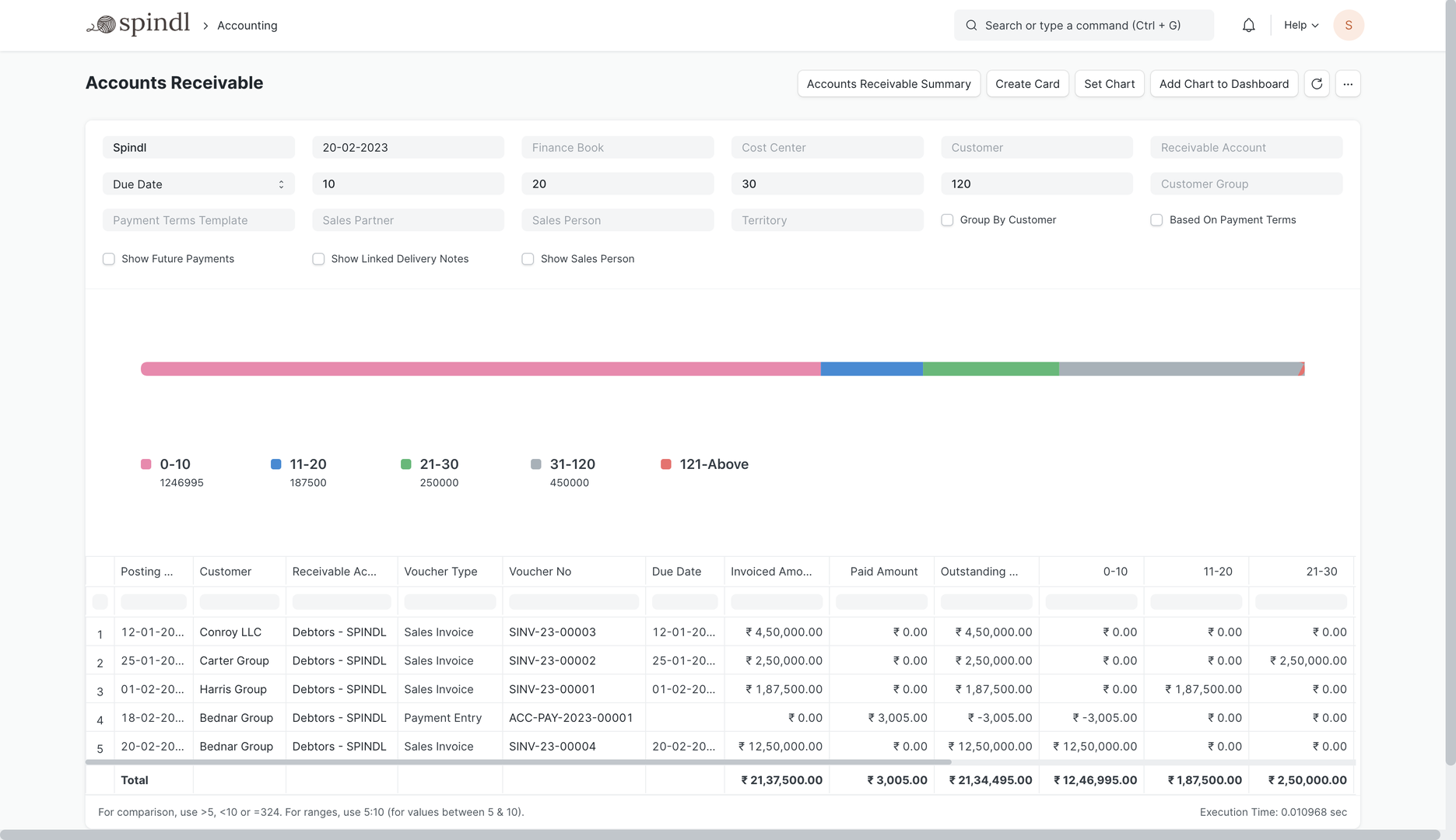Open the Sales Partner filter field

tap(408, 220)
